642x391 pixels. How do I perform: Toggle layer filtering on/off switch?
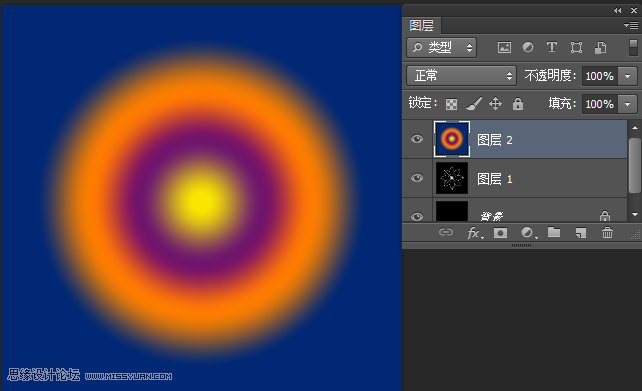[x=633, y=47]
